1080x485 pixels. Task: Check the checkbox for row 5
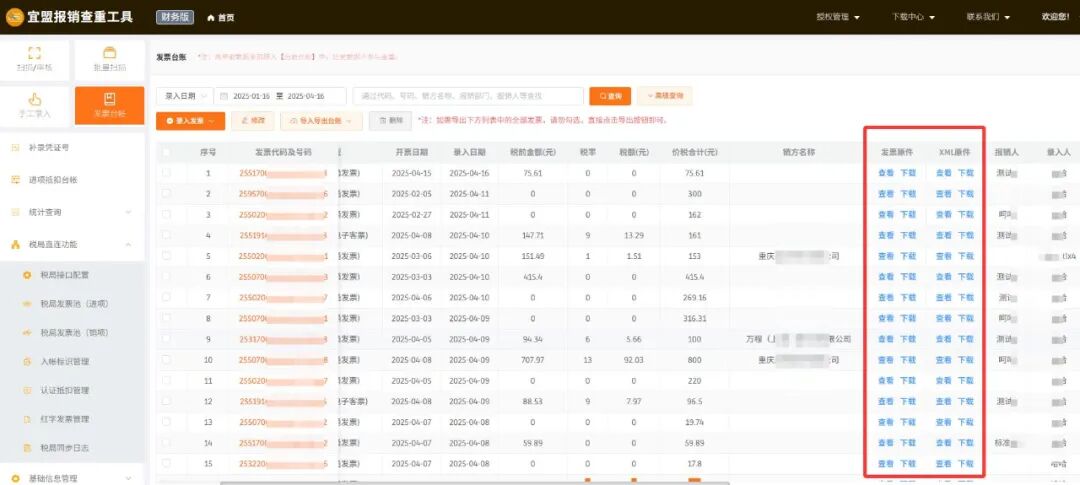click(166, 256)
